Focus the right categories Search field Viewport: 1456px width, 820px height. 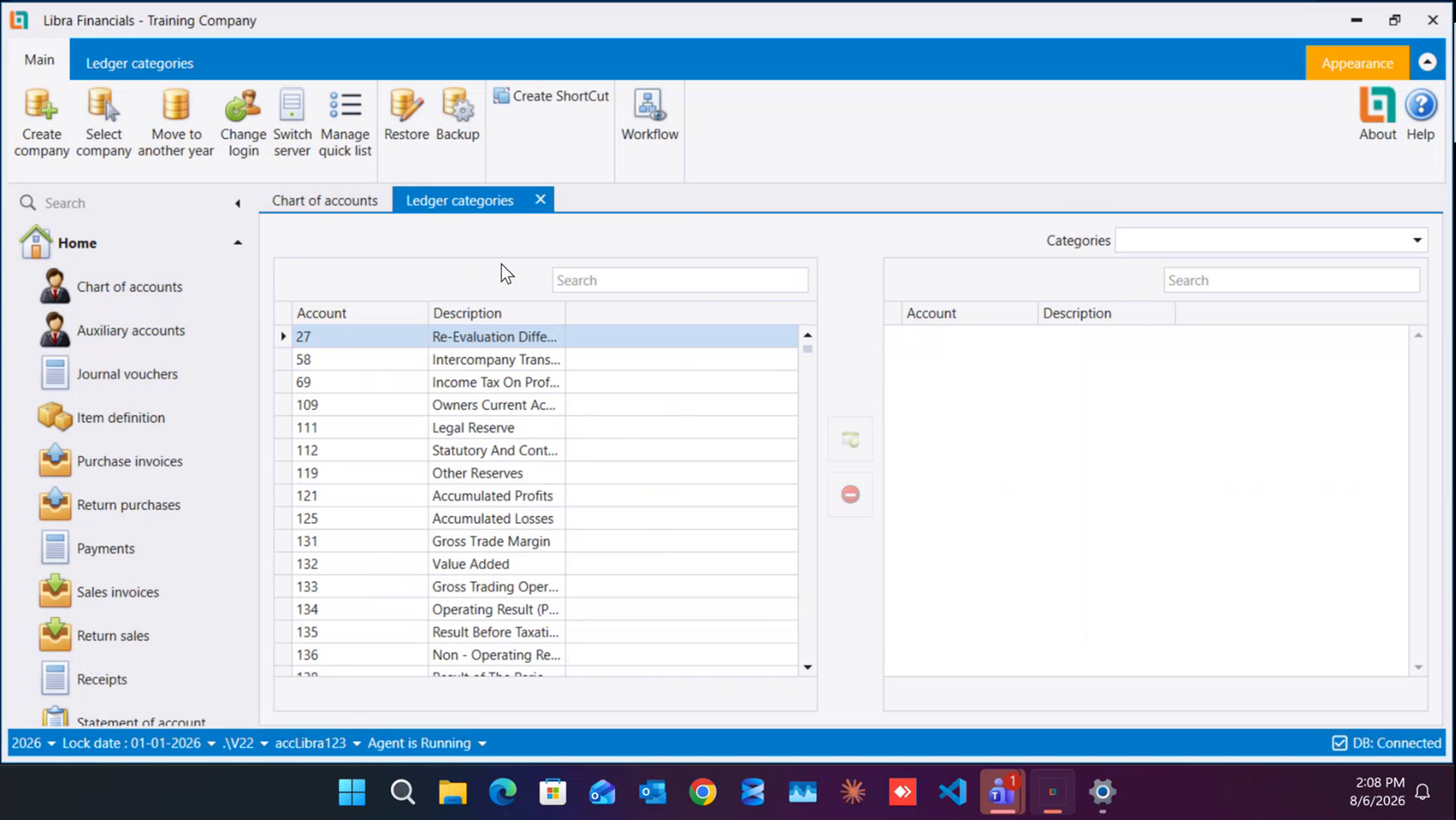1292,281
